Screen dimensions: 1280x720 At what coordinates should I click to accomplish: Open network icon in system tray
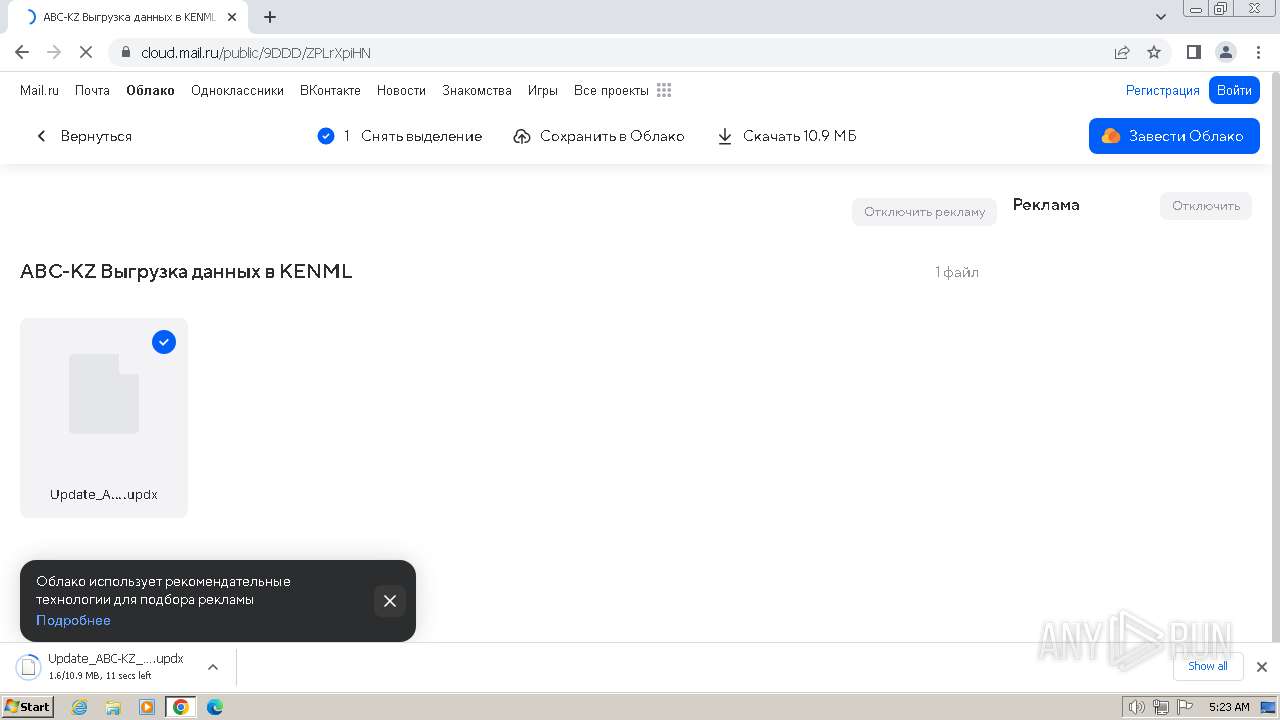click(x=1160, y=707)
